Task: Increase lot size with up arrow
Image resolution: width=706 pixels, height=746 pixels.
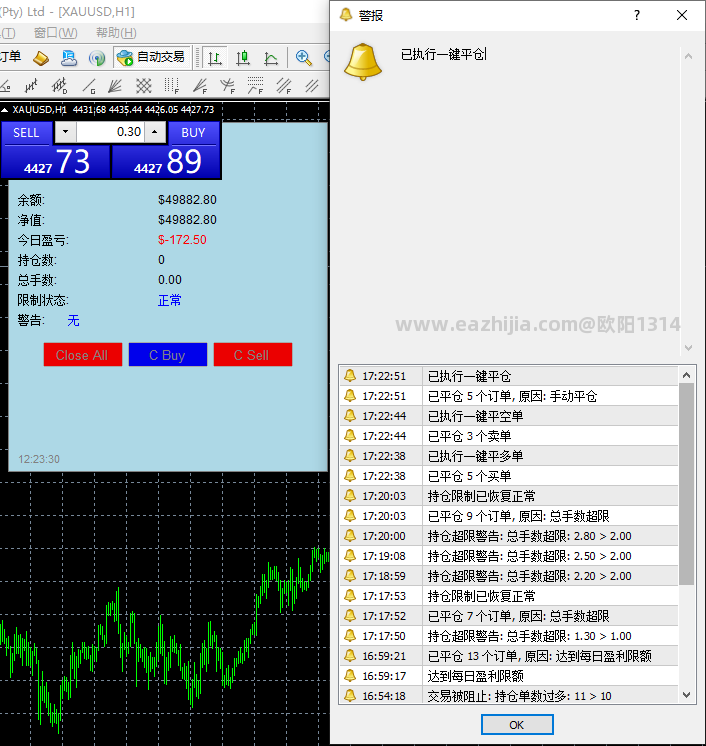Action: [x=155, y=132]
